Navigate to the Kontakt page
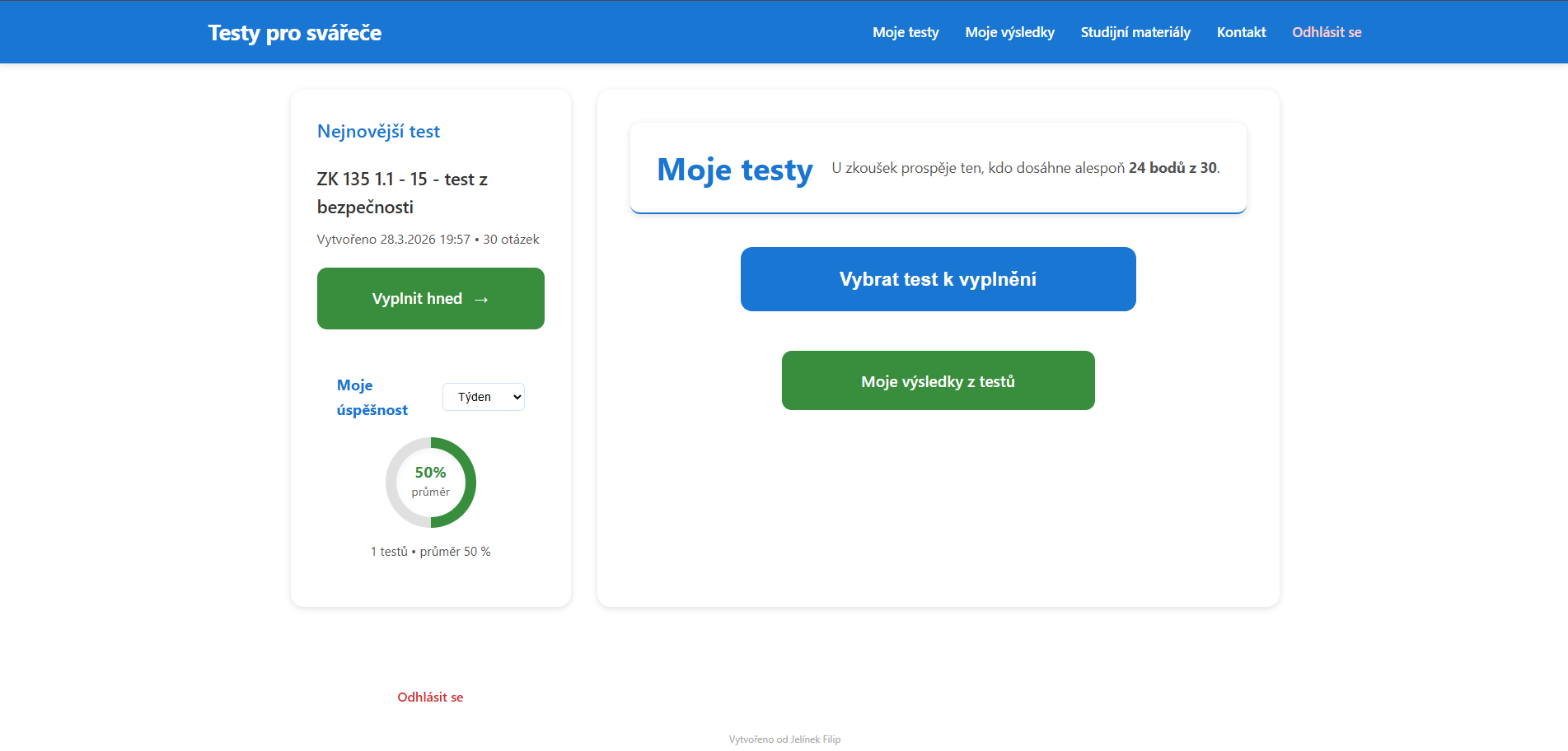 [x=1241, y=32]
